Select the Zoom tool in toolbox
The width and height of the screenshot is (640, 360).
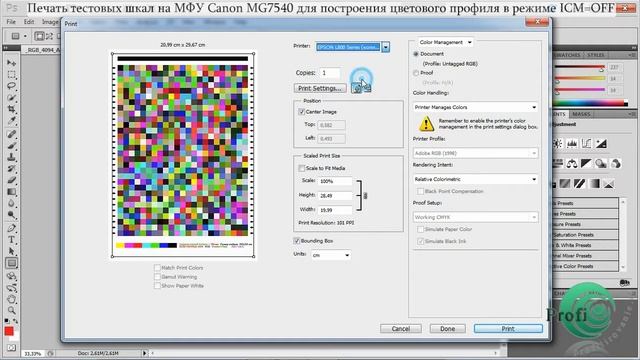pyautogui.click(x=11, y=311)
